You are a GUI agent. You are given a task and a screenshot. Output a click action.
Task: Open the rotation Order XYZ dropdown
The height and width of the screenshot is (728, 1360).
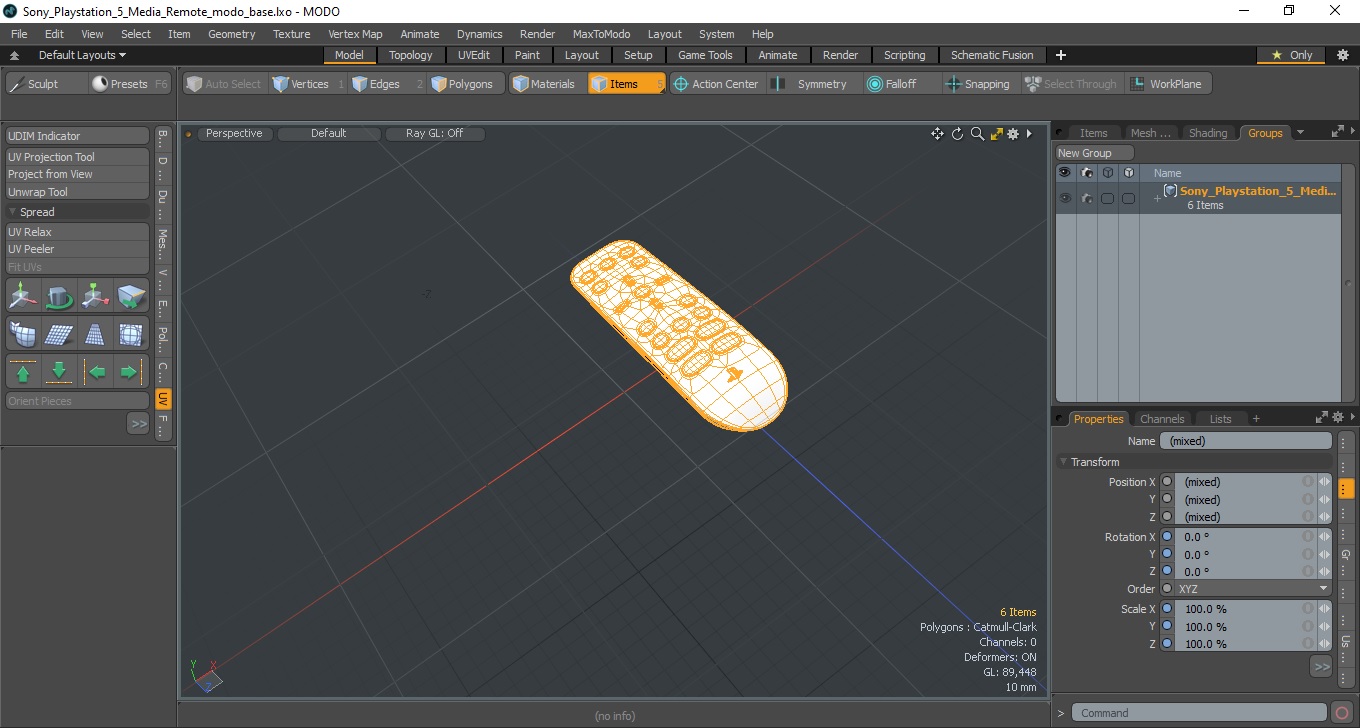tap(1254, 589)
